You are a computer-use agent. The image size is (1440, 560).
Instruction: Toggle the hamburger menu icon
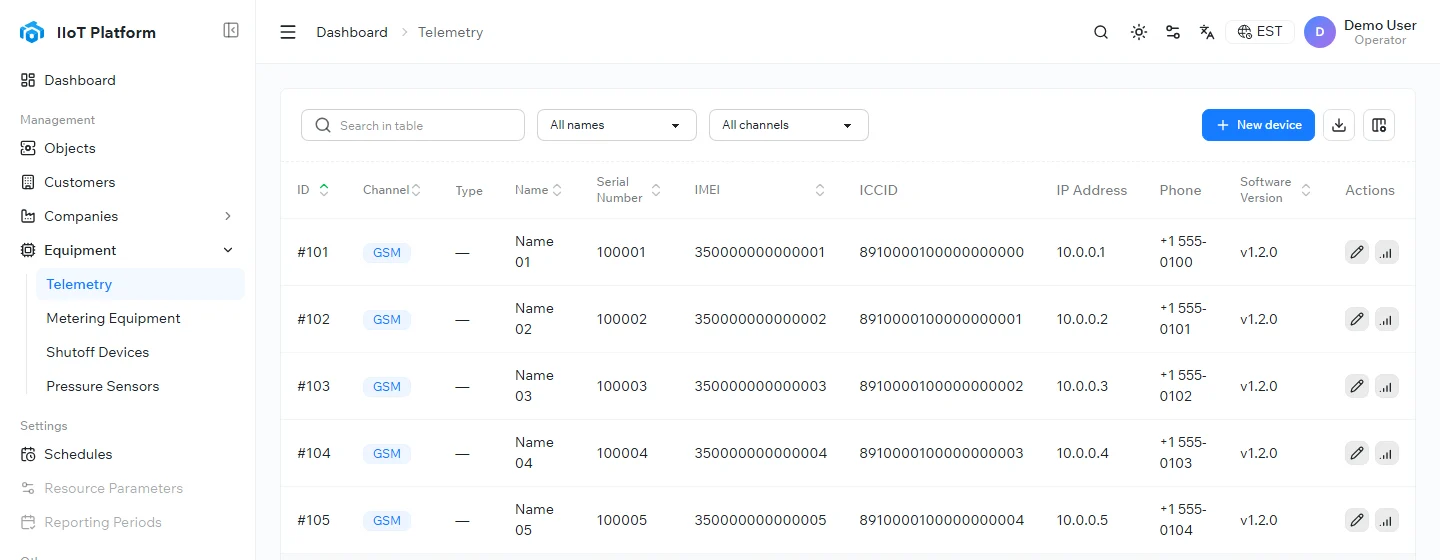pyautogui.click(x=288, y=32)
